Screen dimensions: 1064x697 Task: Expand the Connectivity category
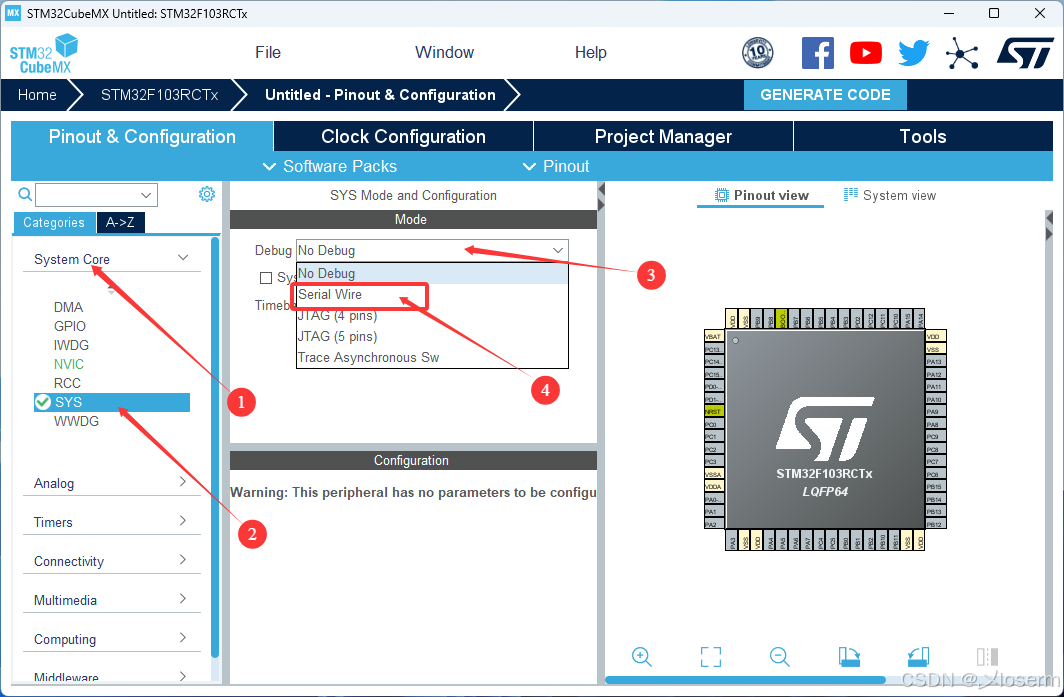112,561
